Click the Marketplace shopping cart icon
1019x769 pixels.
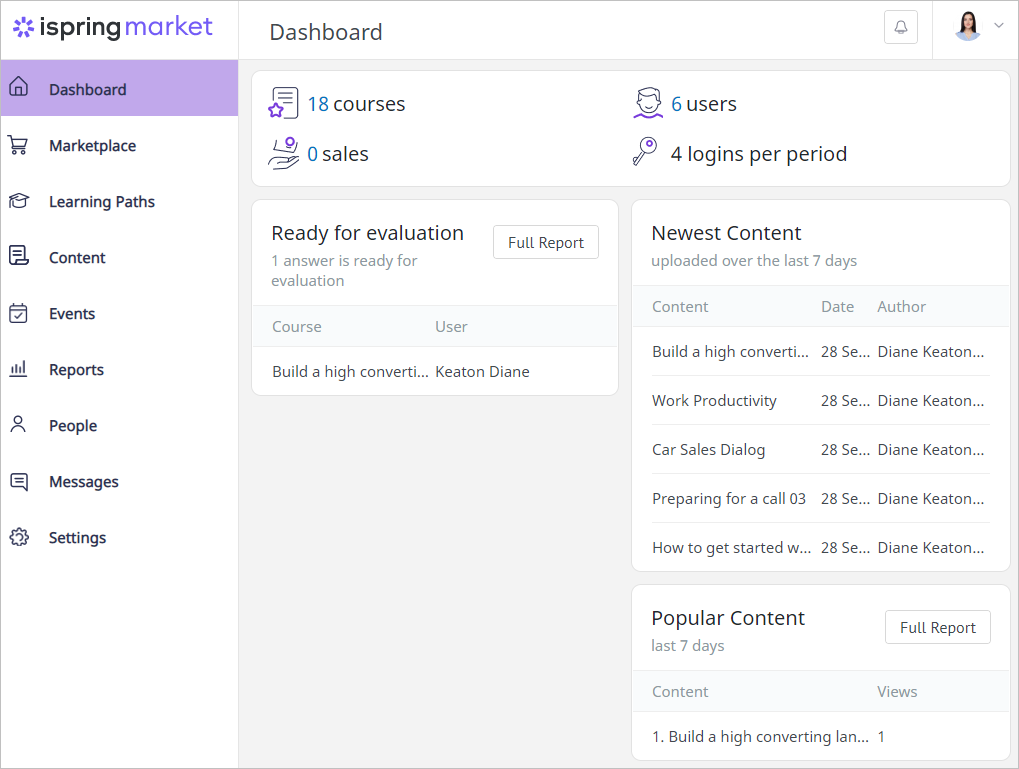click(x=18, y=145)
